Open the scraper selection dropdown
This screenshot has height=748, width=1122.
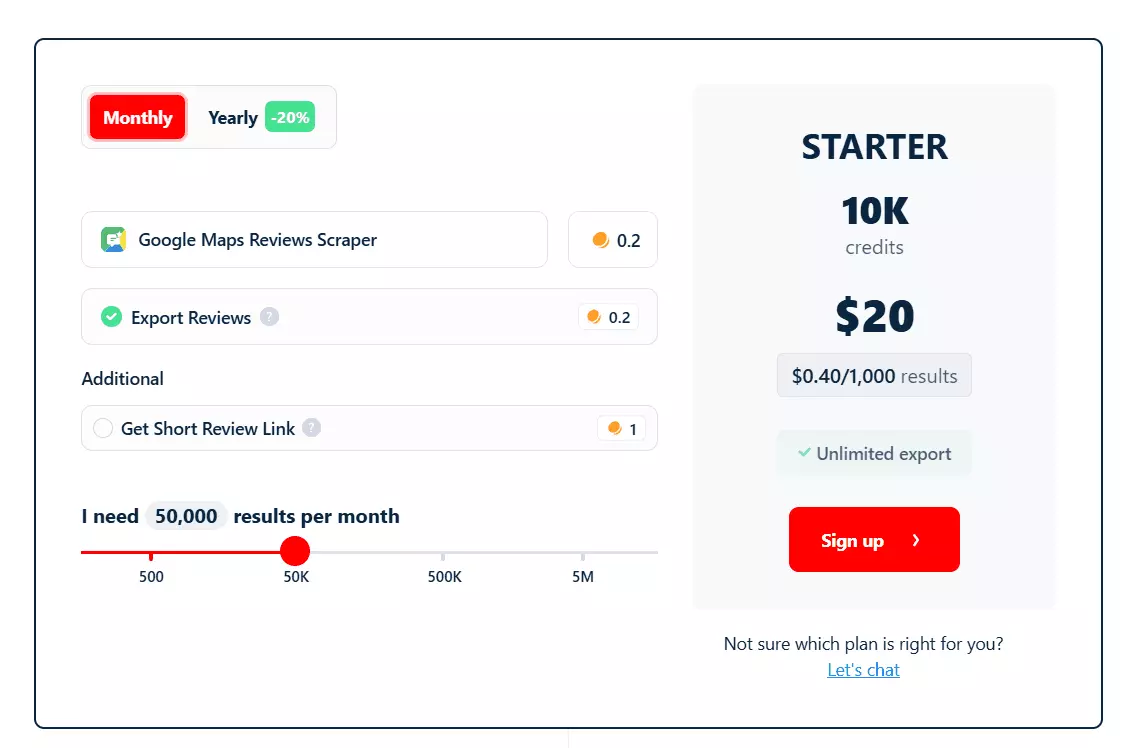pyautogui.click(x=314, y=240)
